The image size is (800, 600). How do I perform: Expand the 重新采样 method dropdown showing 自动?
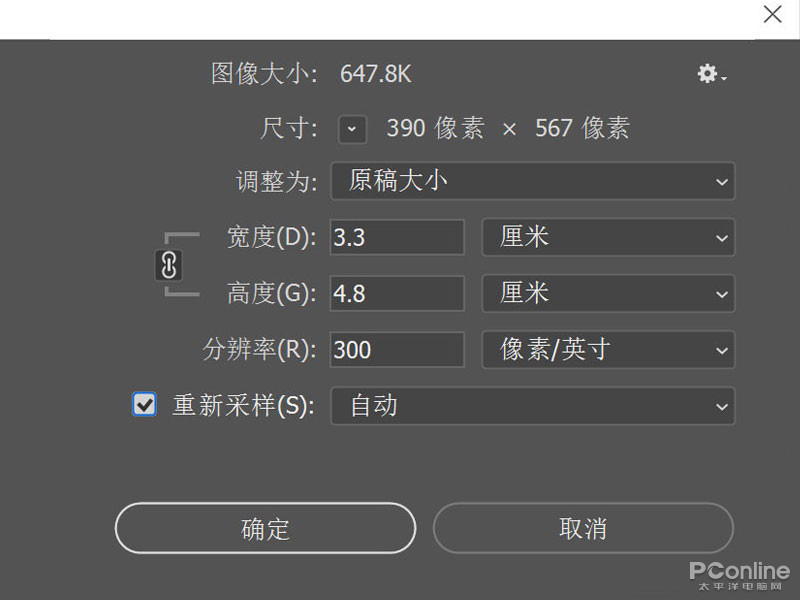(532, 405)
